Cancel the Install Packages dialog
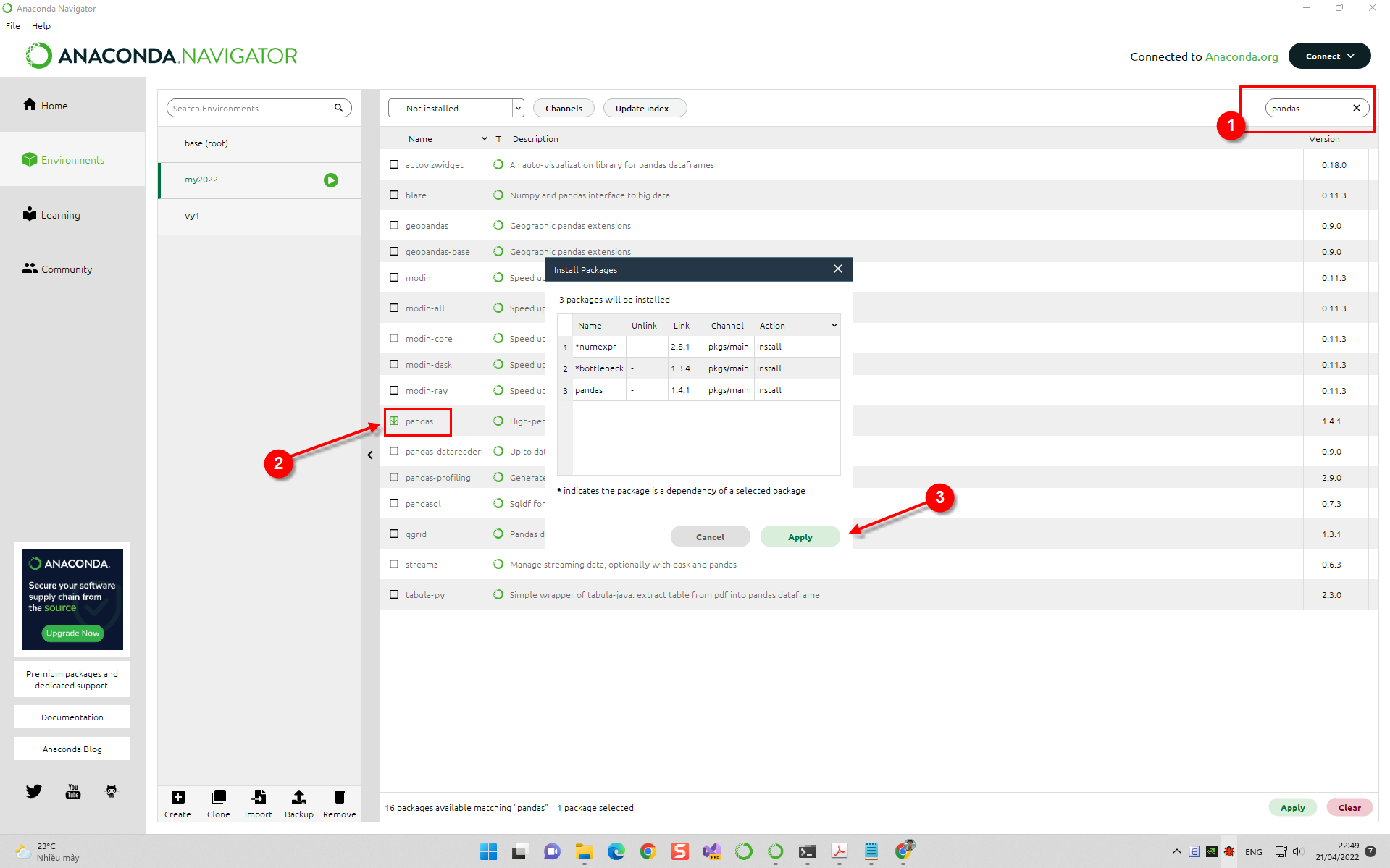Screen dimensions: 1390x868 [x=710, y=536]
